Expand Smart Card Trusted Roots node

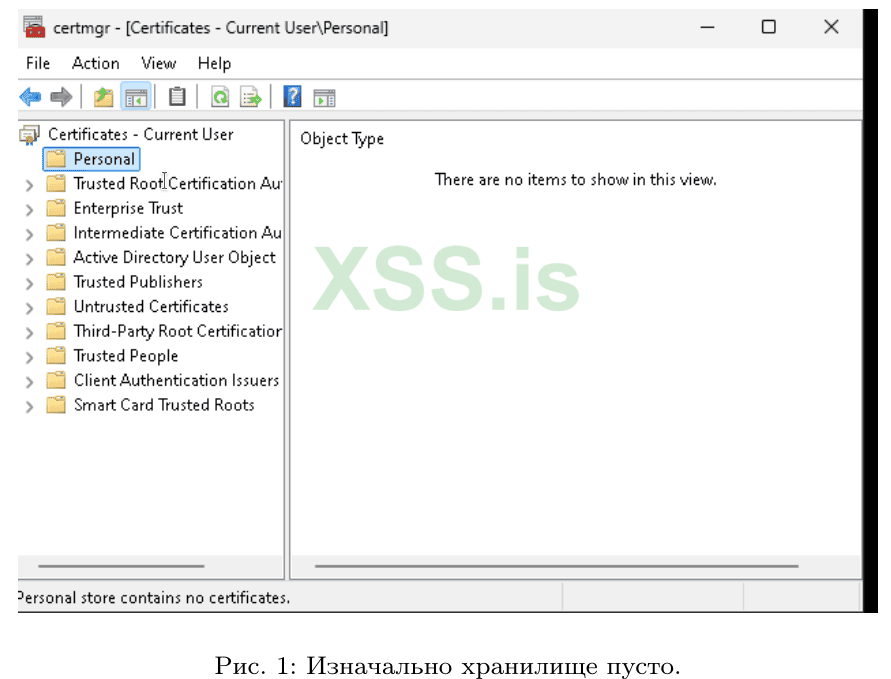point(30,406)
